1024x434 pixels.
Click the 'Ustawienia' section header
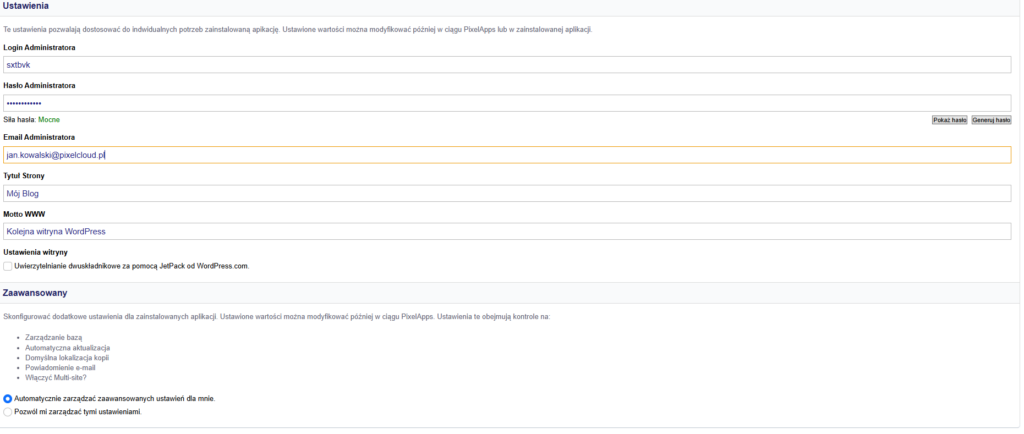tap(26, 6)
